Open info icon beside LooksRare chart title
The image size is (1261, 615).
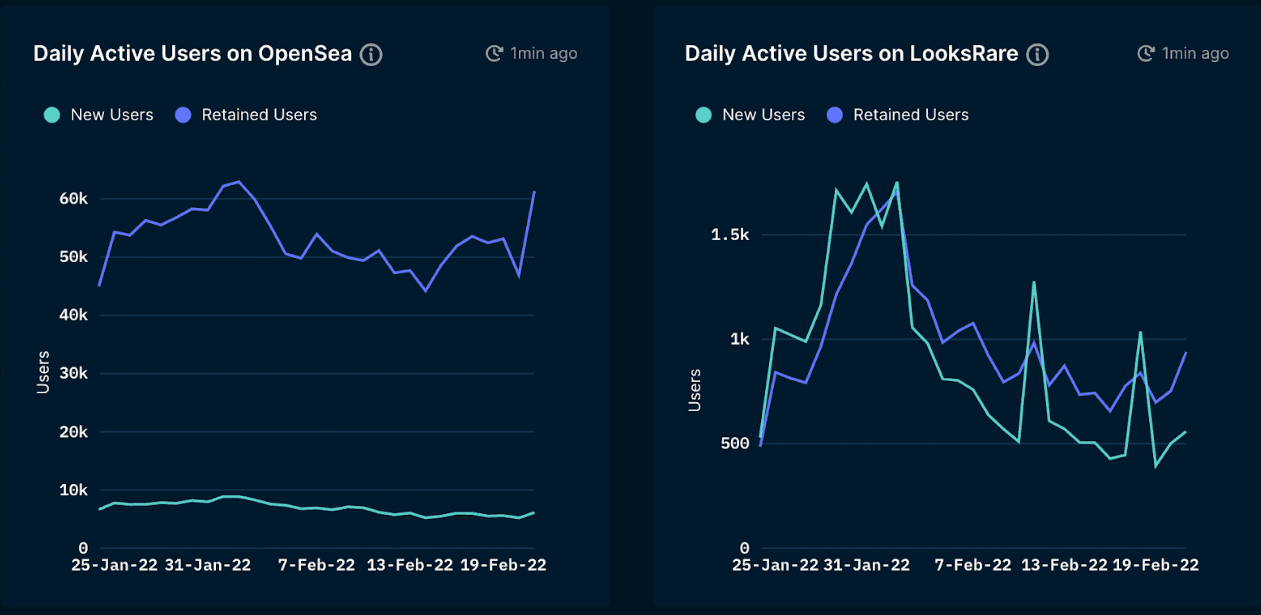(x=1038, y=54)
